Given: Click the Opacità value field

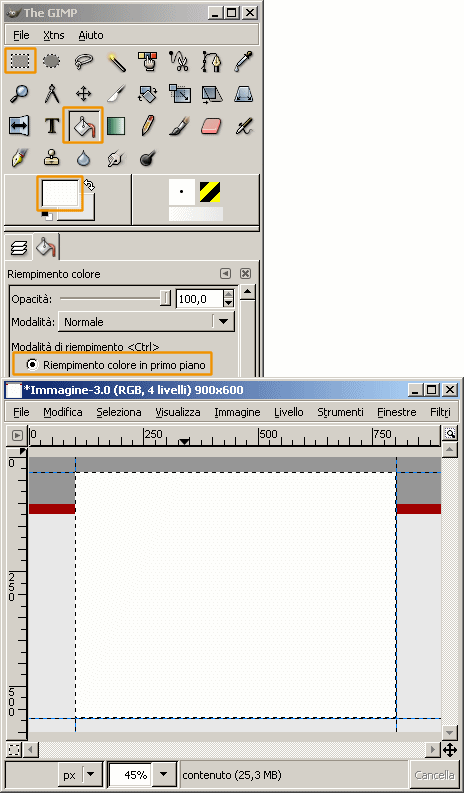Looking at the screenshot, I should tap(199, 299).
